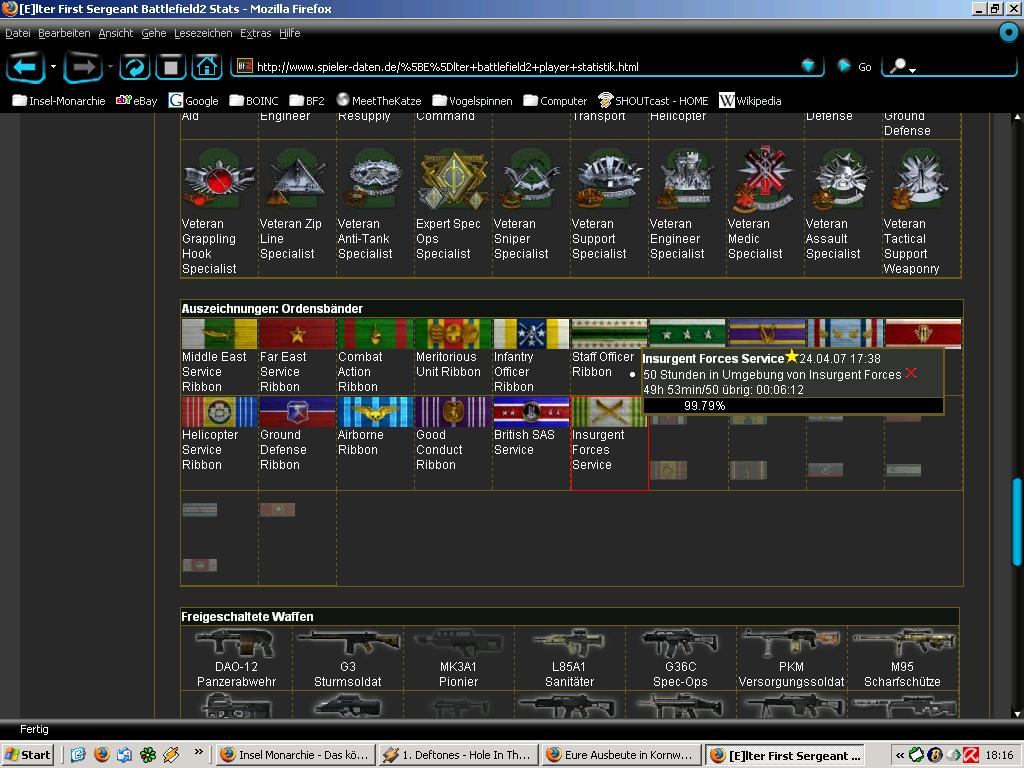
Task: Click the Veteran Tactical Support Weaponry badge
Action: tap(921, 178)
